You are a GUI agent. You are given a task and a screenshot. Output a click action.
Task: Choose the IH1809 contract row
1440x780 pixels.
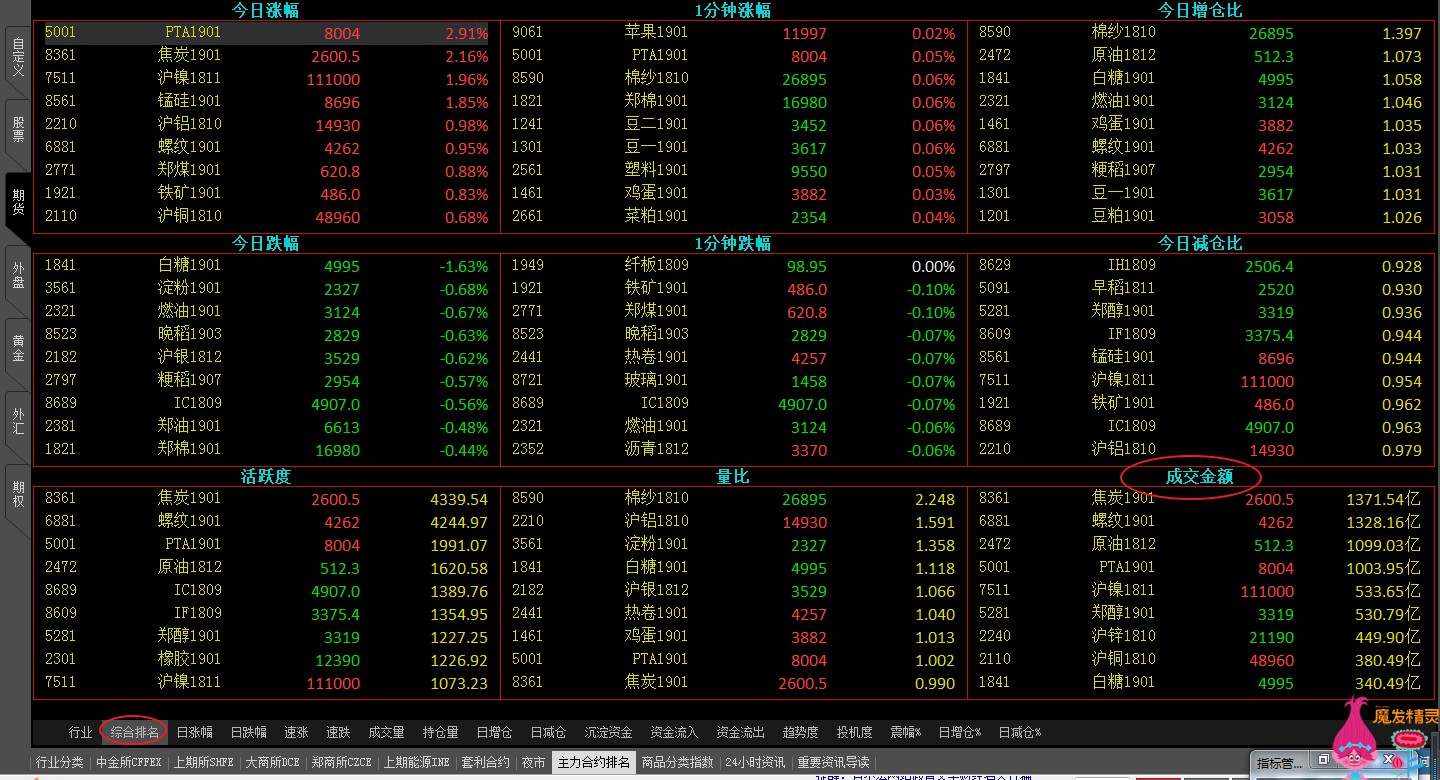[1201, 266]
